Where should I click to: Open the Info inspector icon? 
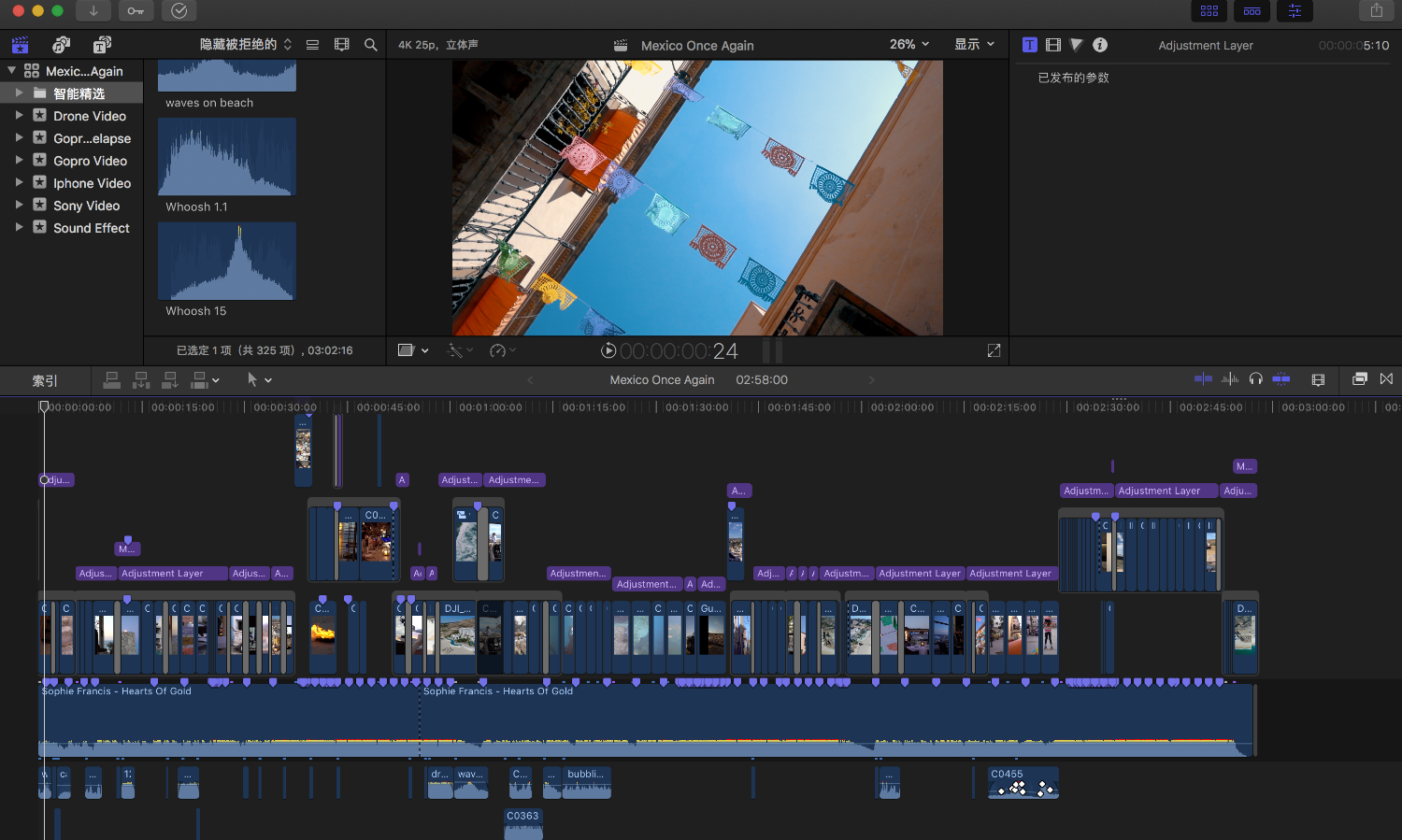click(x=1100, y=45)
